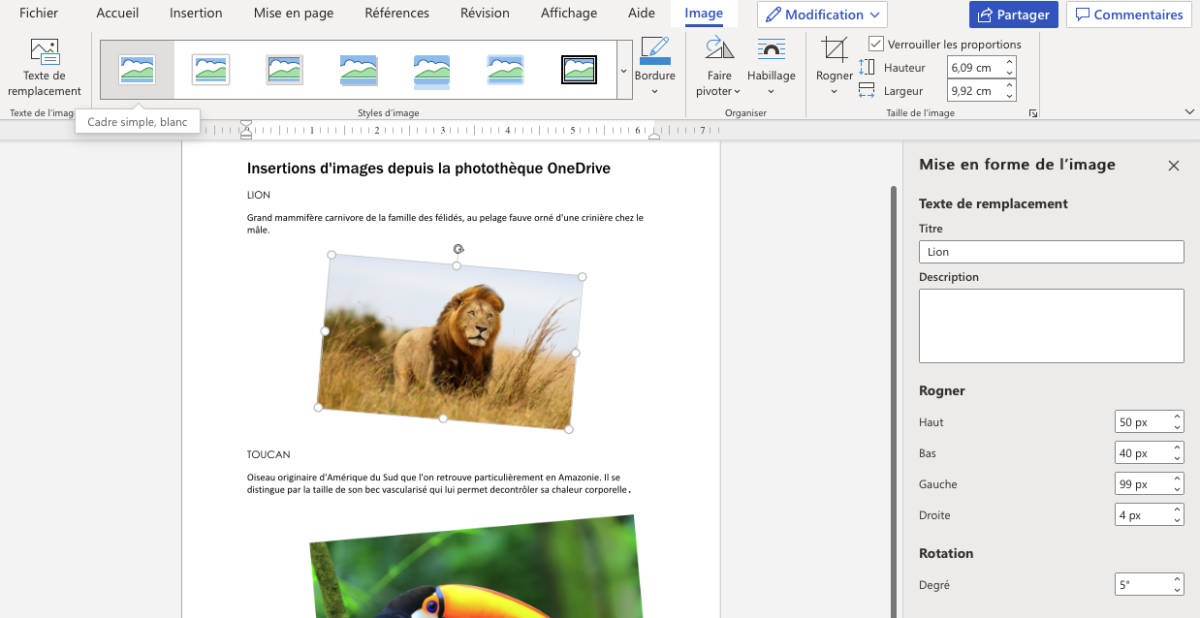Open the Taille de l'image dialog launcher
The image size is (1200, 618).
point(1033,114)
